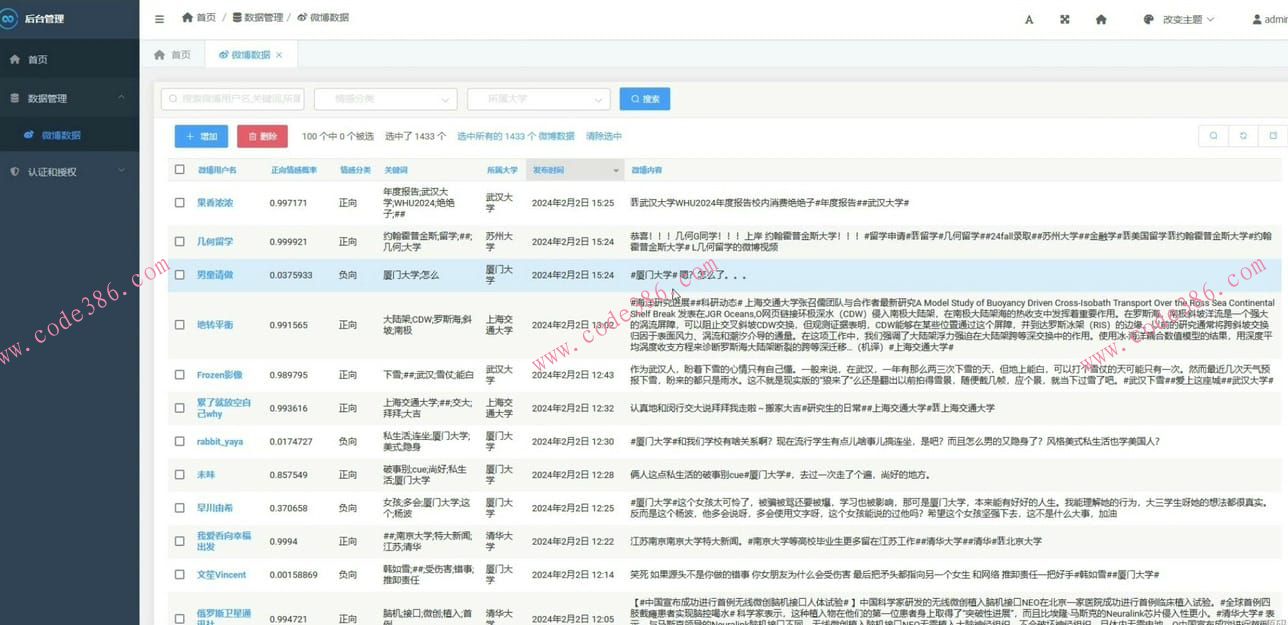This screenshot has height=625, width=1288.
Task: Open the 所属大学 dropdown filter
Action: click(x=538, y=99)
